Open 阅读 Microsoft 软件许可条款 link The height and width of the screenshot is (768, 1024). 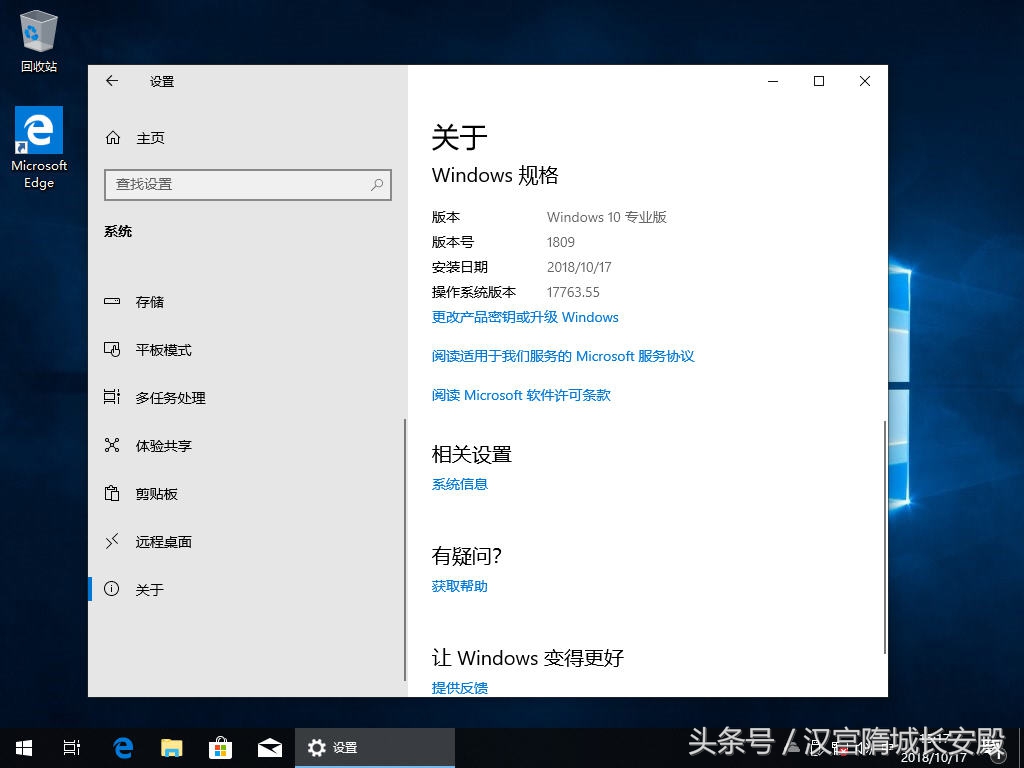[521, 395]
